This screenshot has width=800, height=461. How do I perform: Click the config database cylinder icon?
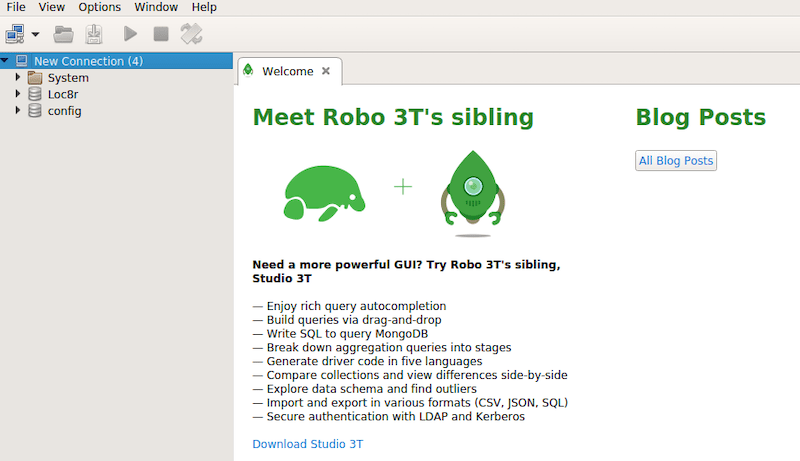pyautogui.click(x=35, y=110)
